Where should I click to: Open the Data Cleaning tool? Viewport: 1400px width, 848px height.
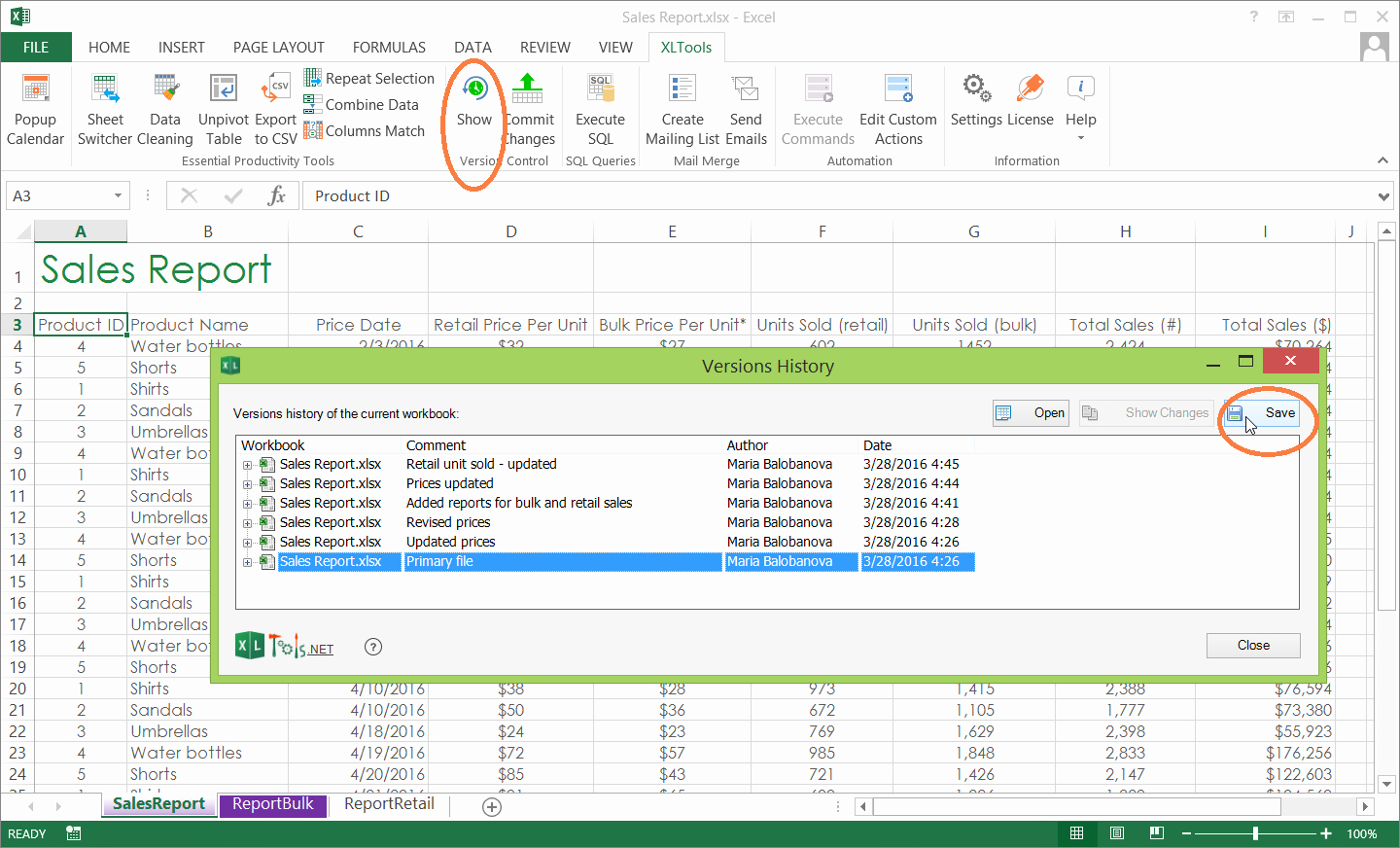164,109
